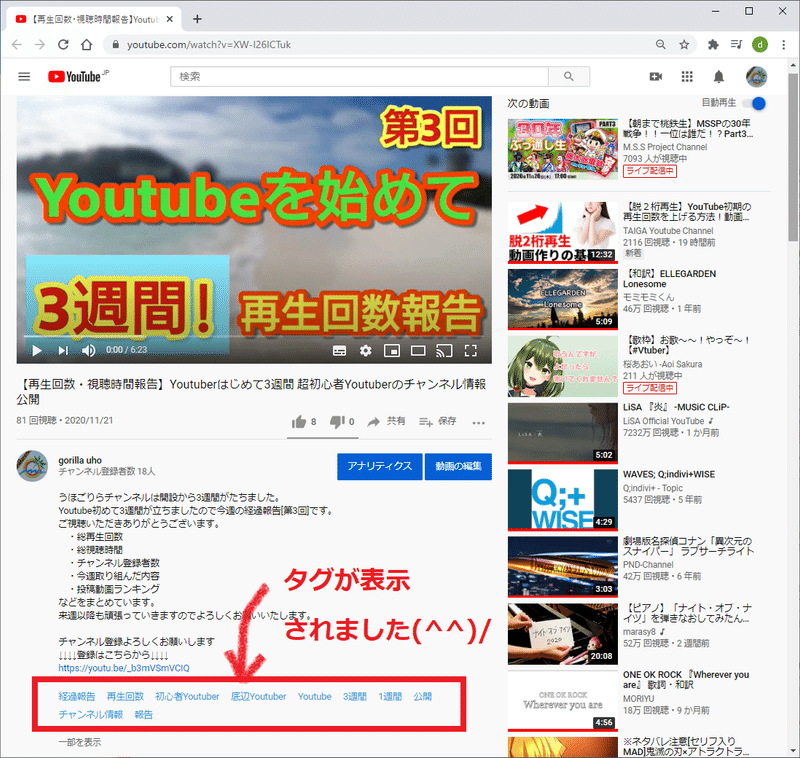Click the 再生回数 tag
This screenshot has height=758, width=800.
[x=125, y=696]
